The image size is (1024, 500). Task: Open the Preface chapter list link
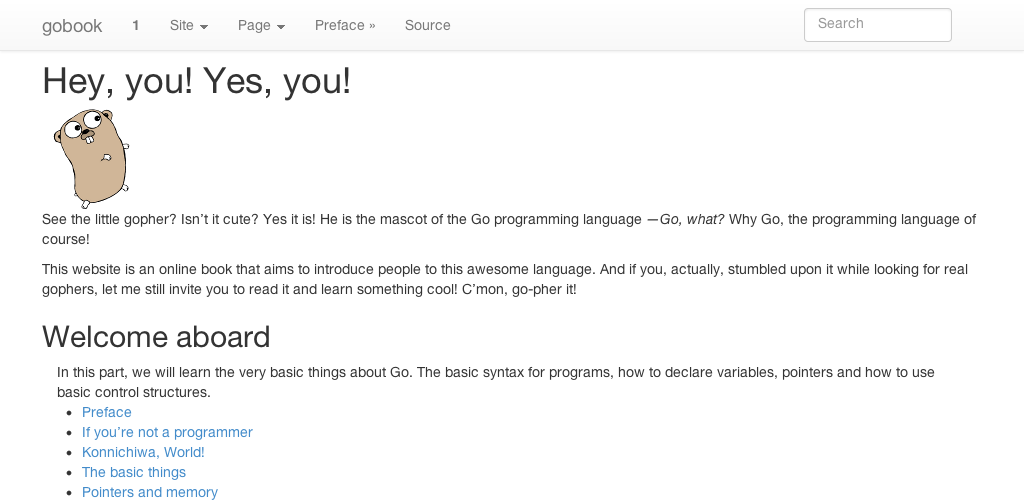(107, 412)
